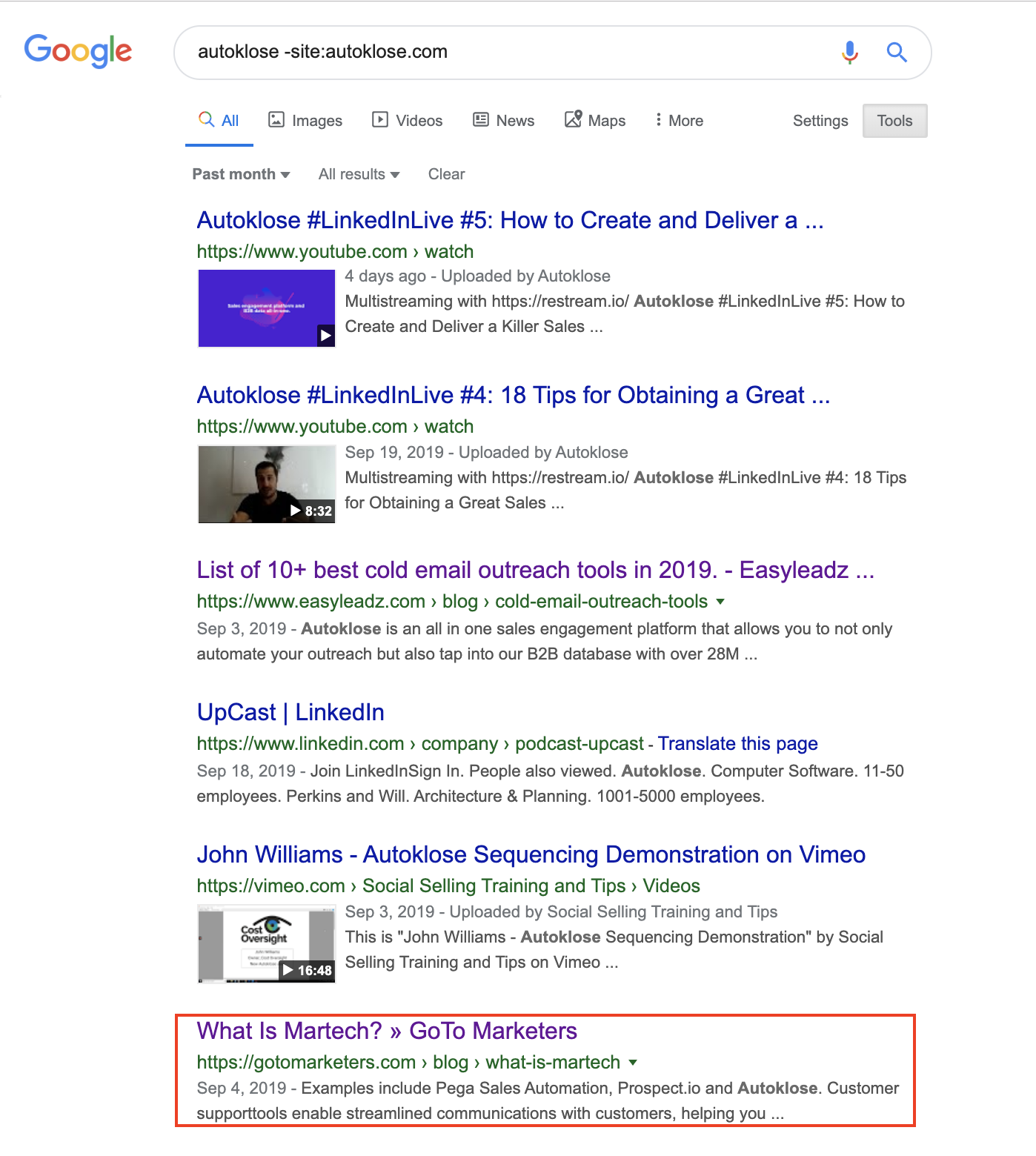Open John Williams Vimeo demonstration result
The image size is (1036, 1156).
point(531,854)
